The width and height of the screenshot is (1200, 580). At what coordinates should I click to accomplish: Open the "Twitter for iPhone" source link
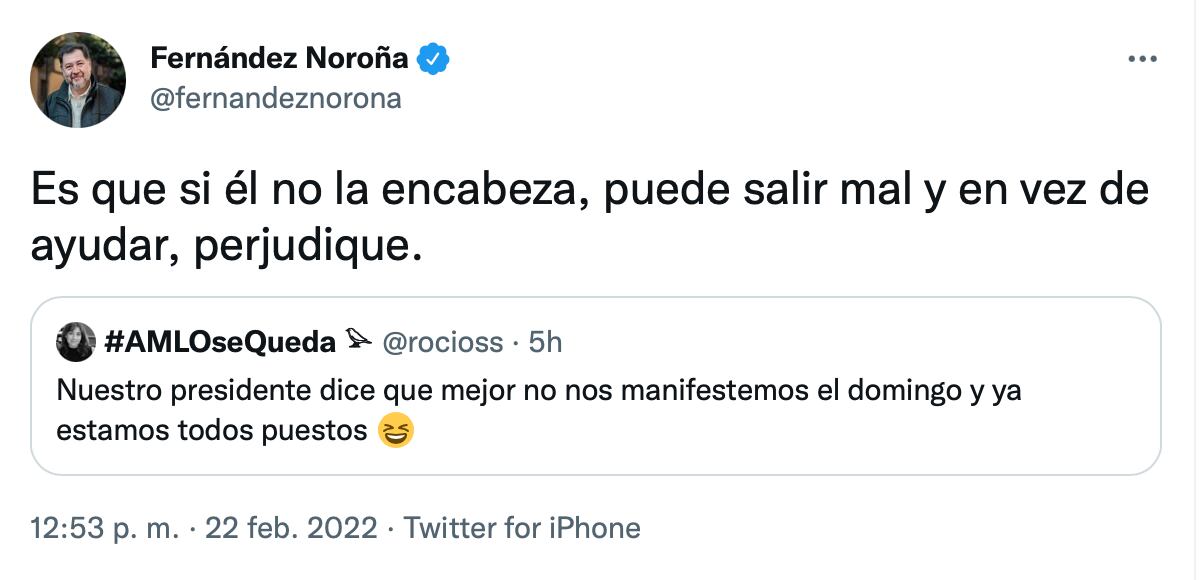(522, 527)
